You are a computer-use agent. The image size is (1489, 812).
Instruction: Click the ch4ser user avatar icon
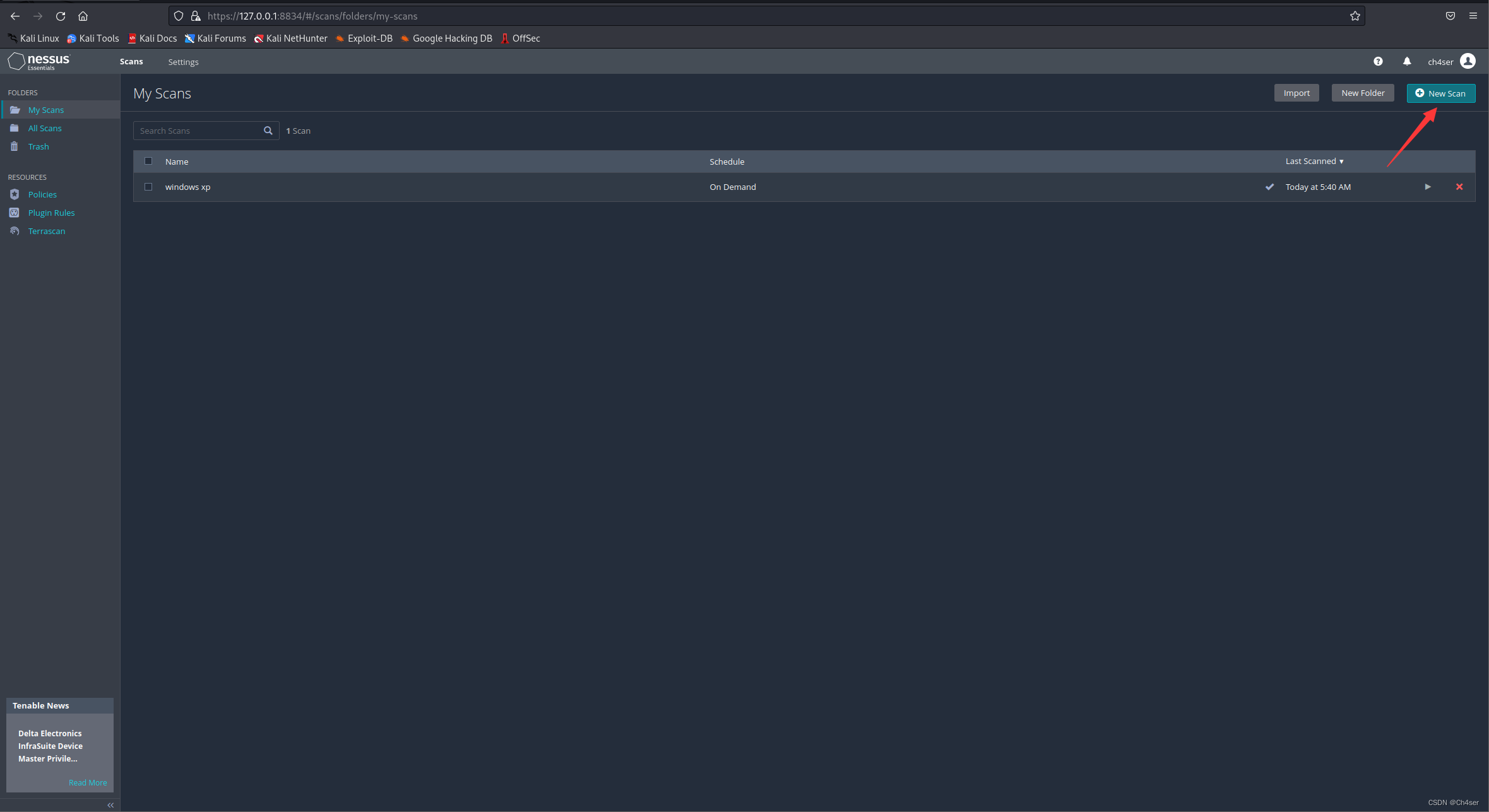point(1468,61)
